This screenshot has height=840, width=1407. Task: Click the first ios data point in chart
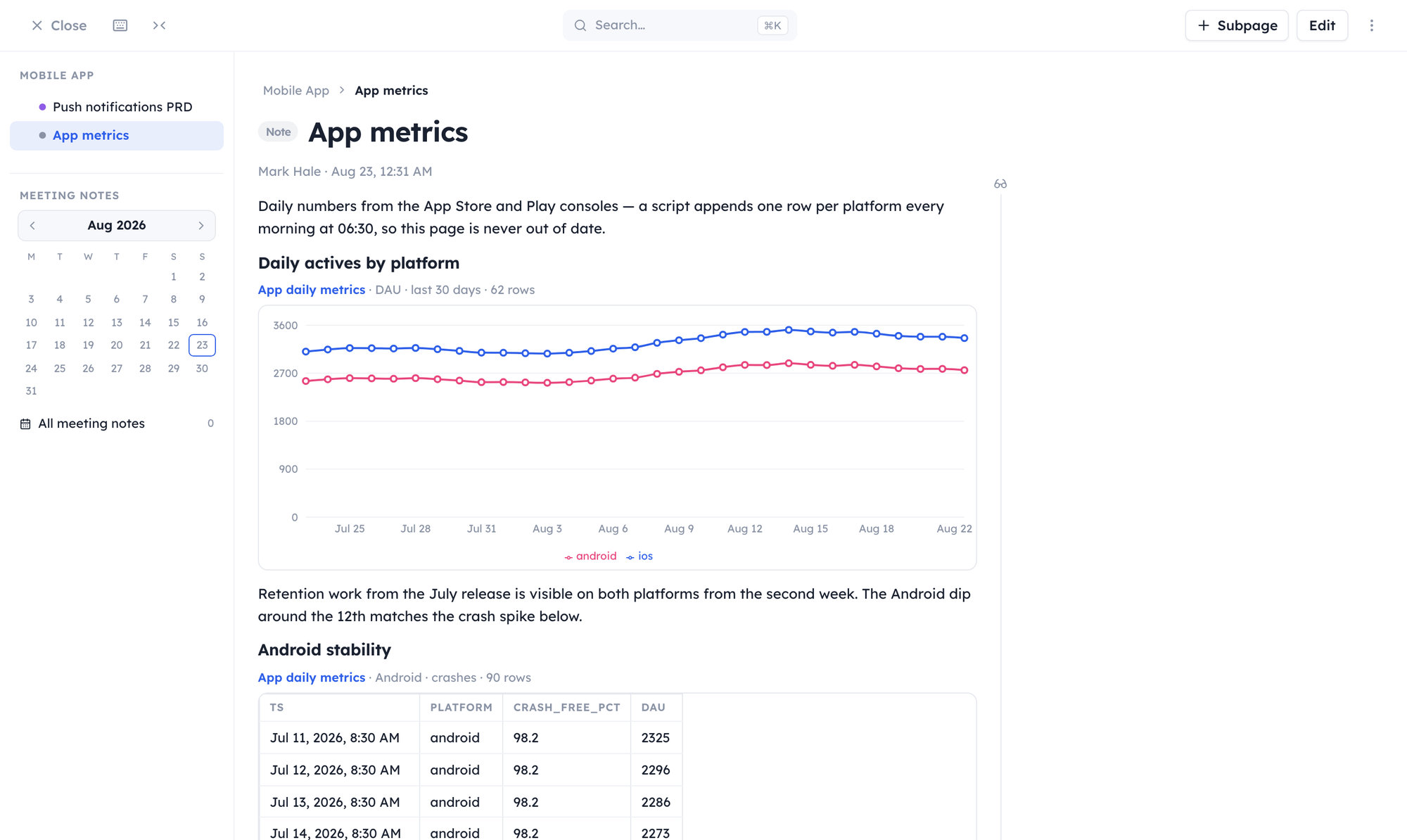[x=306, y=352]
